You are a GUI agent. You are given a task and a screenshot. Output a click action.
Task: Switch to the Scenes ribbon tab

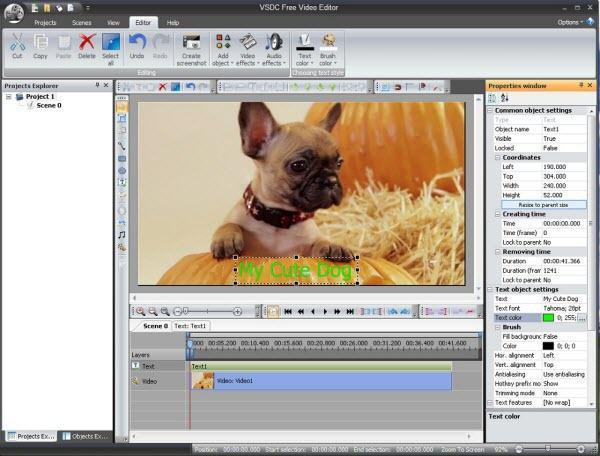(x=79, y=21)
